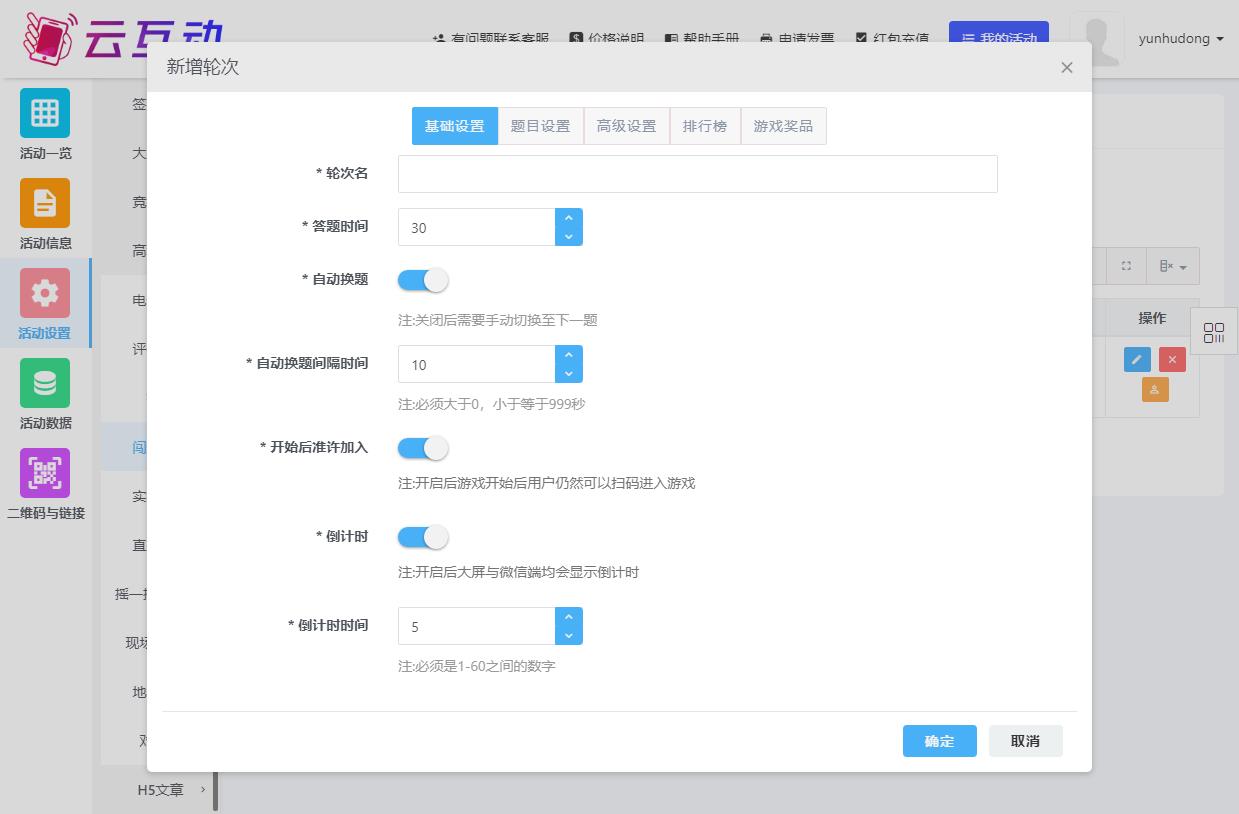Click the 活动信息 document icon

[x=45, y=203]
